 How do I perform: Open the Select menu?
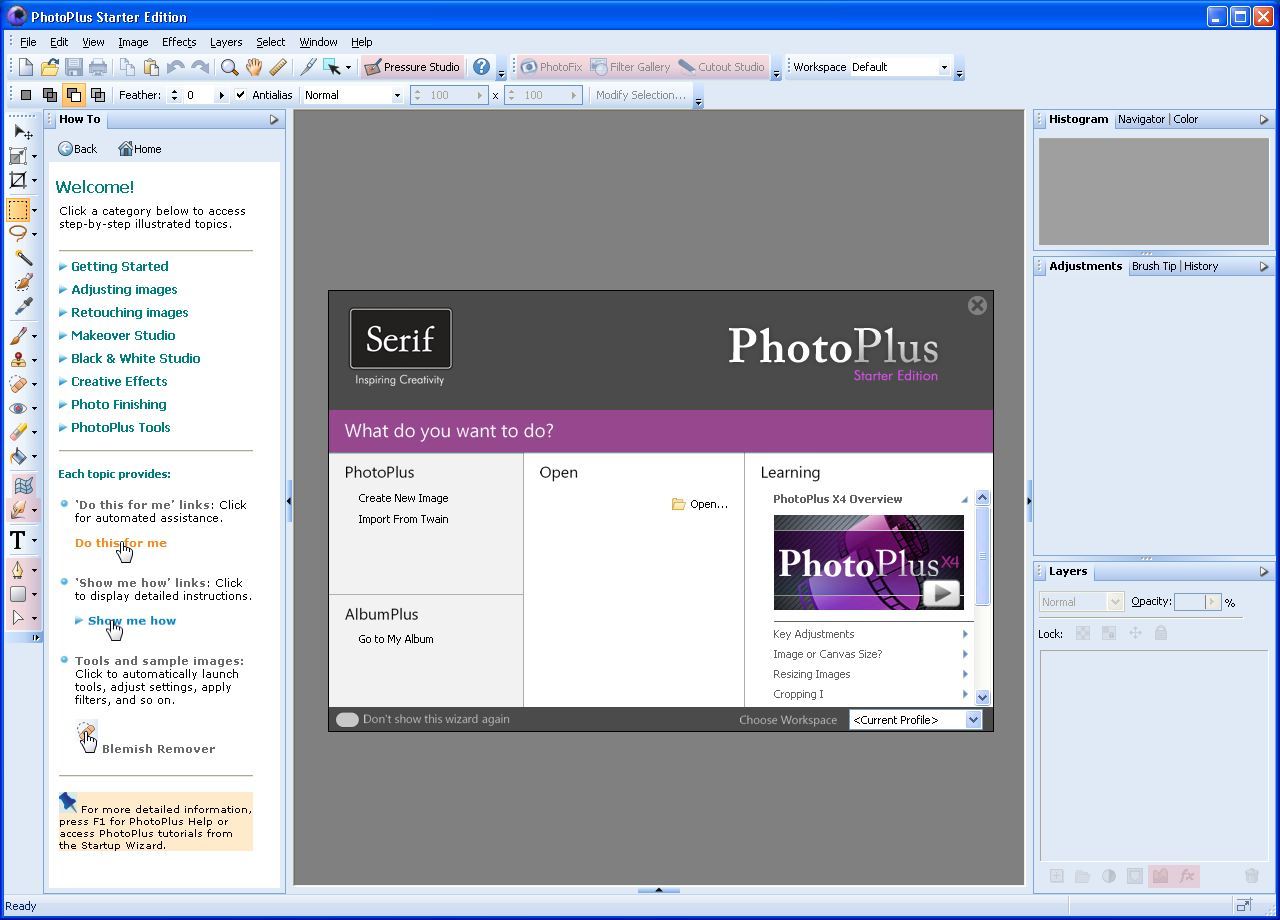pyautogui.click(x=270, y=42)
